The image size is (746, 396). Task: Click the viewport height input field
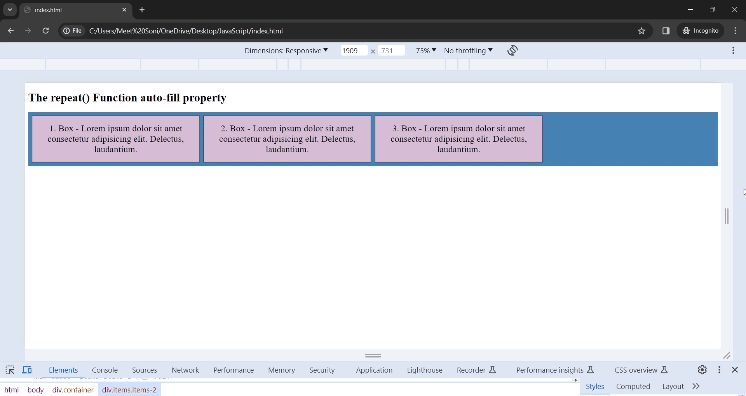click(x=391, y=50)
